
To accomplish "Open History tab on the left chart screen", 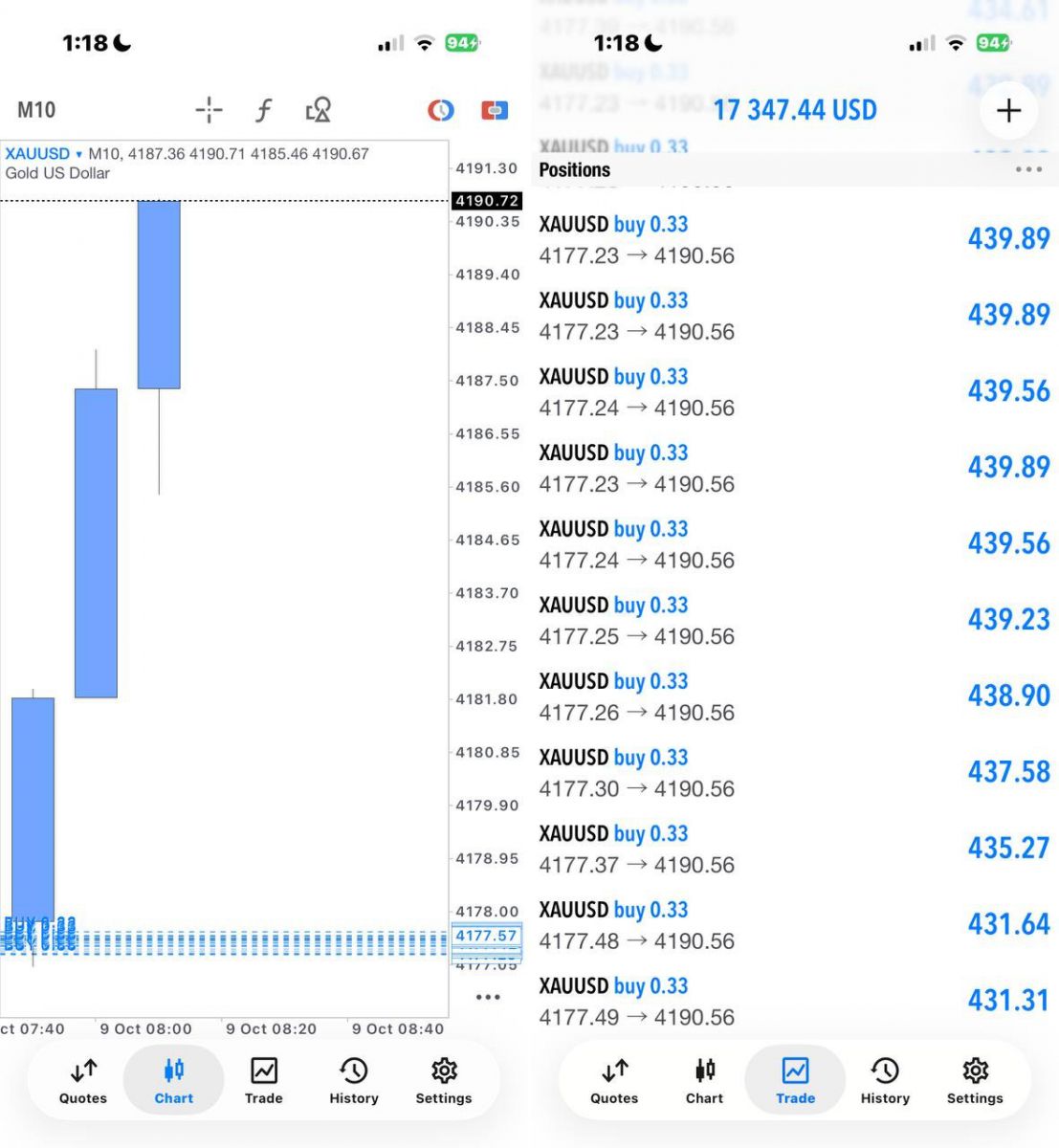I will pos(354,1080).
